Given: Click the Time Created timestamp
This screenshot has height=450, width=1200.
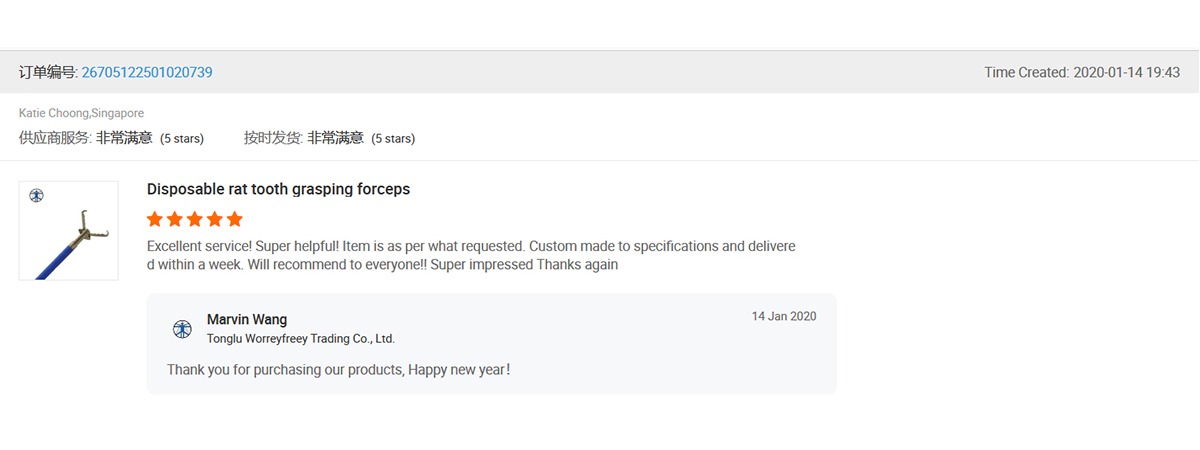Looking at the screenshot, I should point(1082,72).
